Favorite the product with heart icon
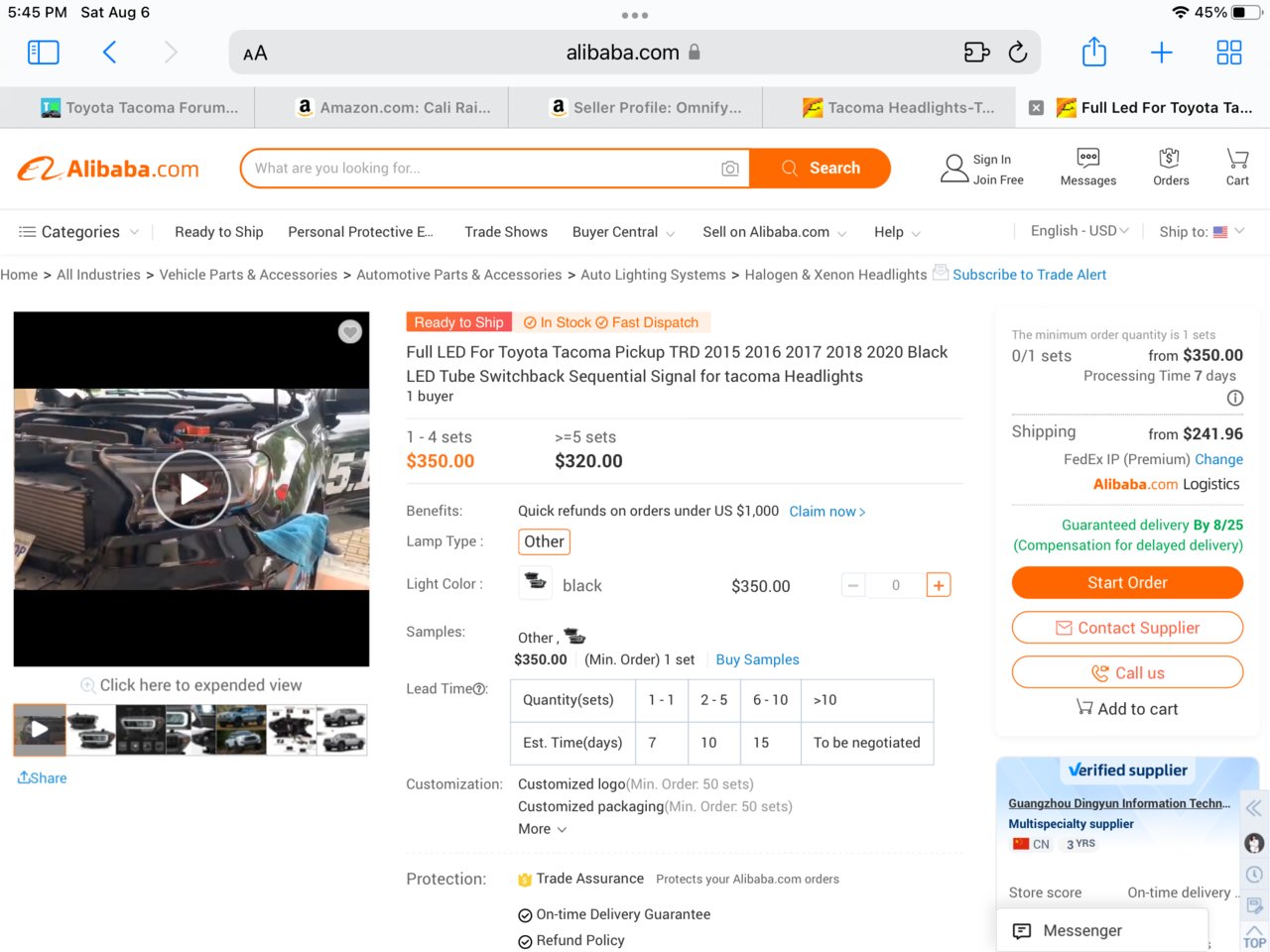 tap(350, 332)
